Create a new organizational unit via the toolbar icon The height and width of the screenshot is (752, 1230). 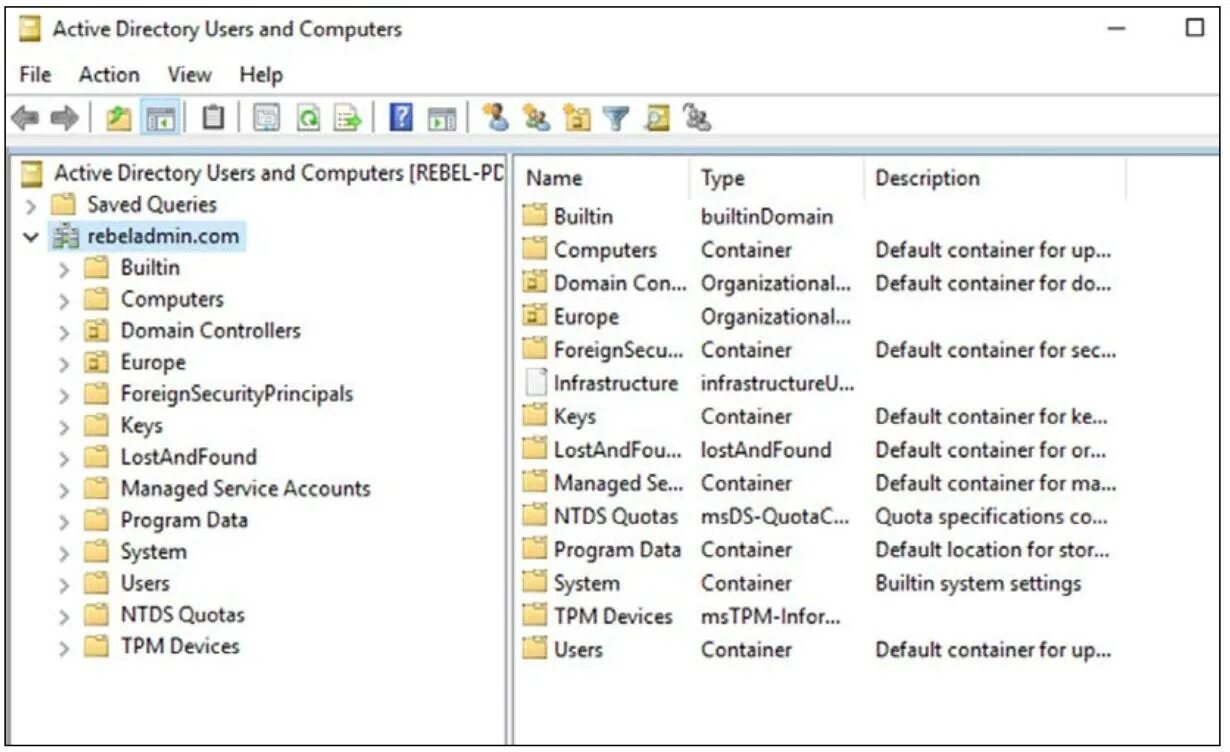[x=577, y=118]
